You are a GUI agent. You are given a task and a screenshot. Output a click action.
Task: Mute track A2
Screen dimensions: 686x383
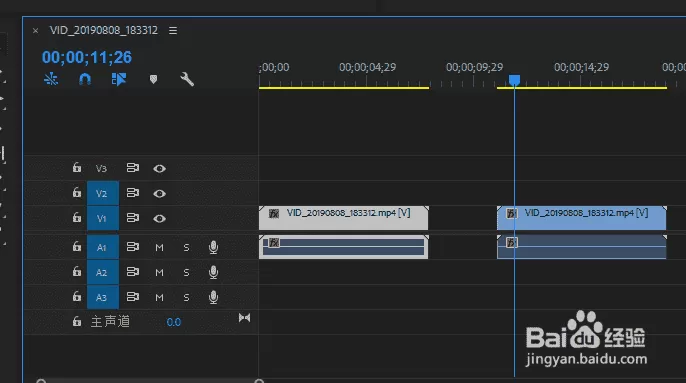click(159, 273)
